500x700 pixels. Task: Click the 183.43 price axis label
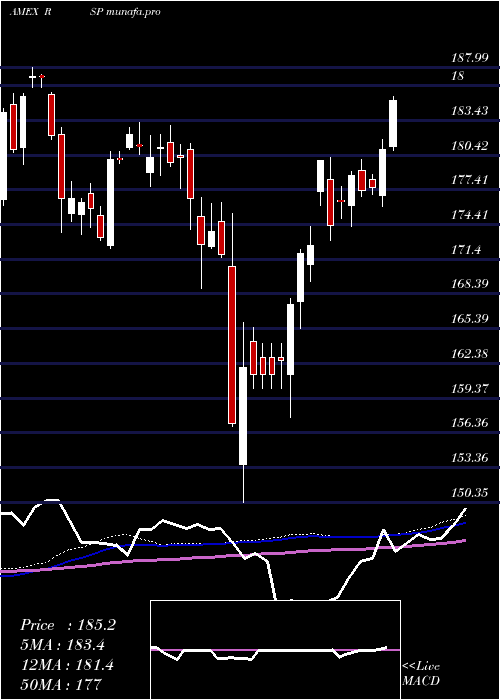tap(470, 111)
